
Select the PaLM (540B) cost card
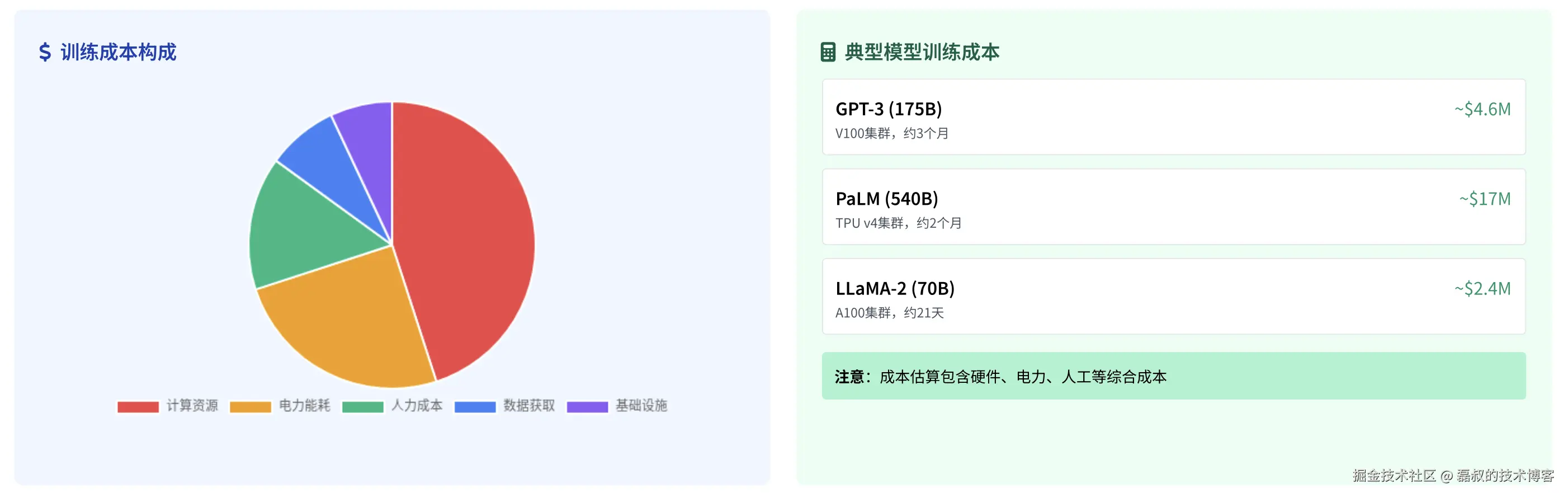1174,207
